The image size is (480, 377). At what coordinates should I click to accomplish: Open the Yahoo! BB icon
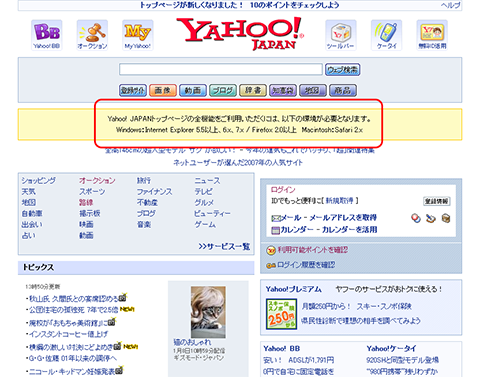[47, 35]
